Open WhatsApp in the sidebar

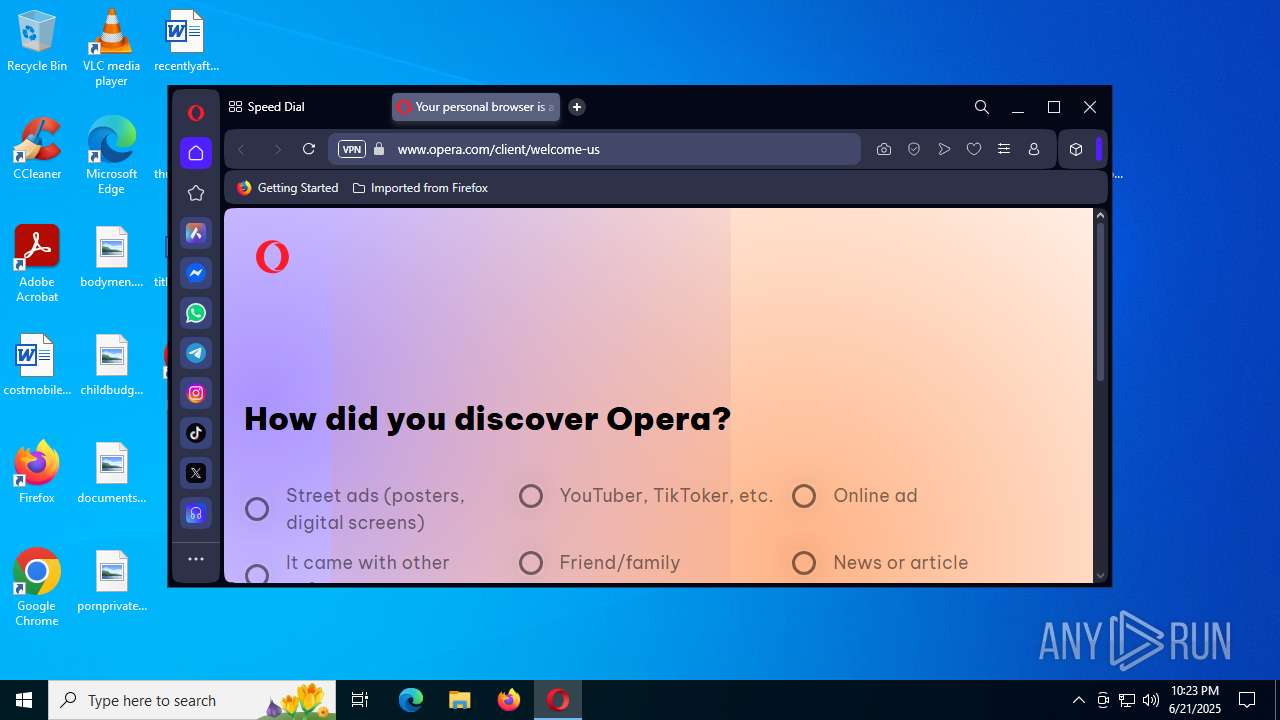[x=196, y=313]
